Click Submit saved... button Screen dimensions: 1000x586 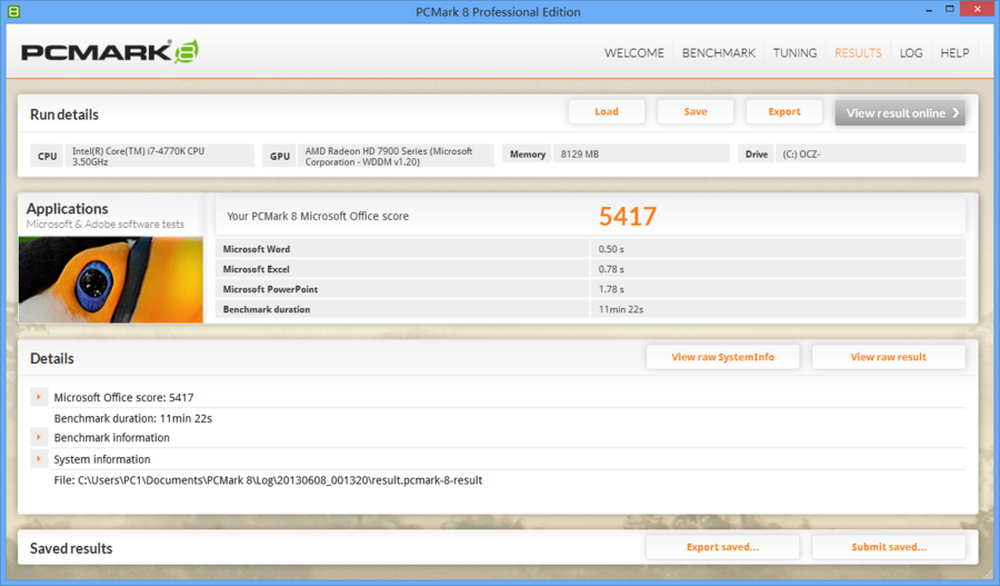(x=888, y=547)
